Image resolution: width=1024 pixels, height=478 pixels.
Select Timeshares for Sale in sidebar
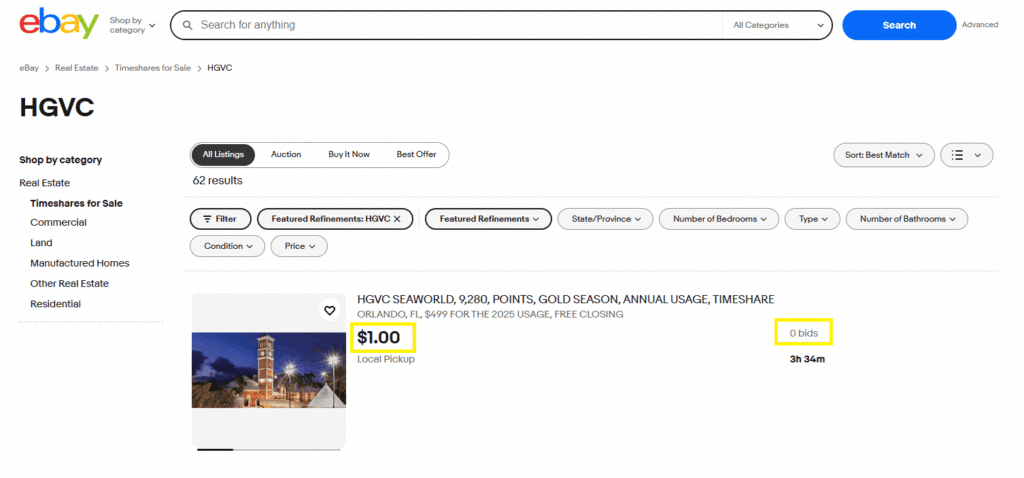point(76,203)
